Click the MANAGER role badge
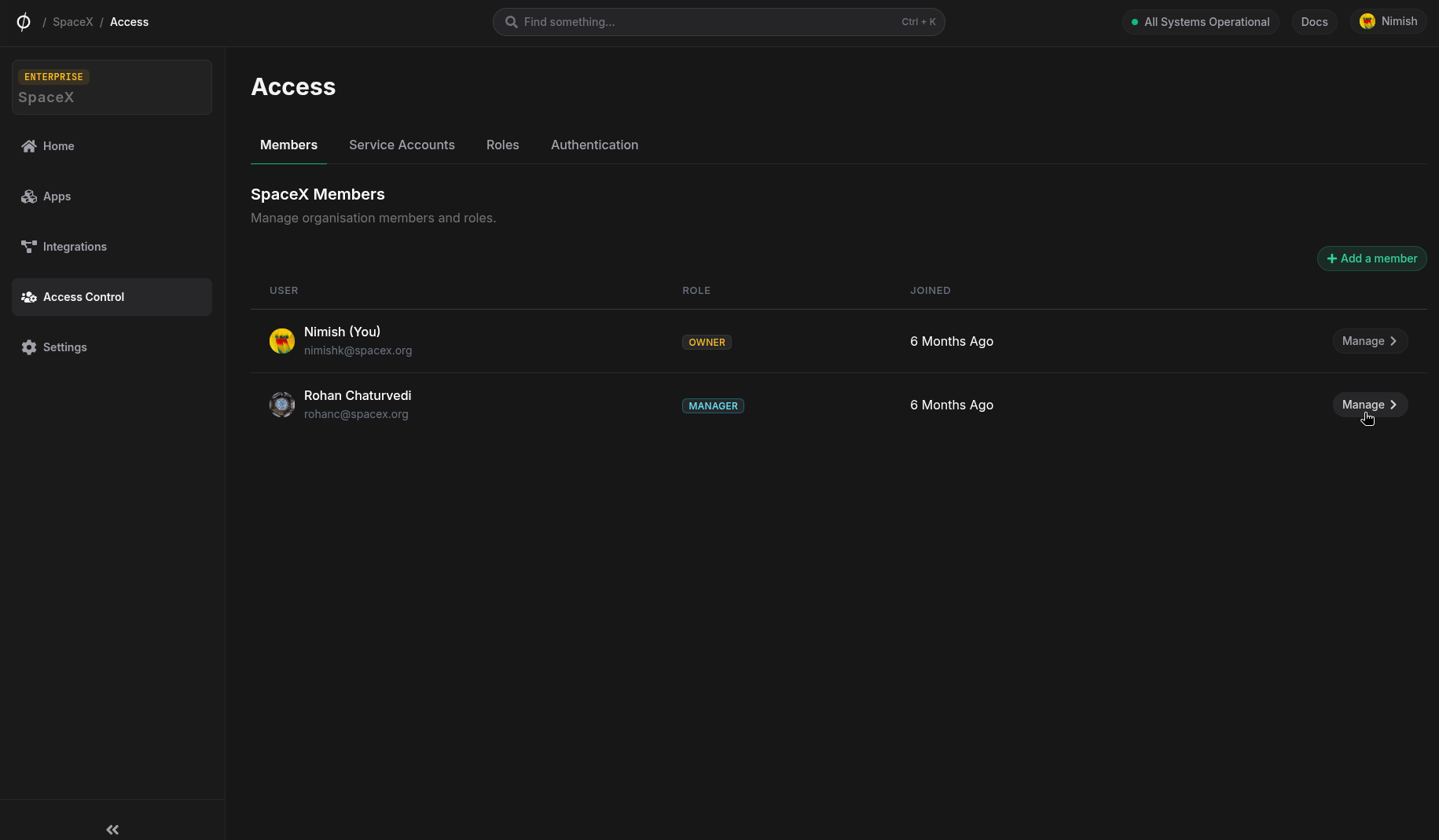This screenshot has height=840, width=1439. click(x=712, y=405)
